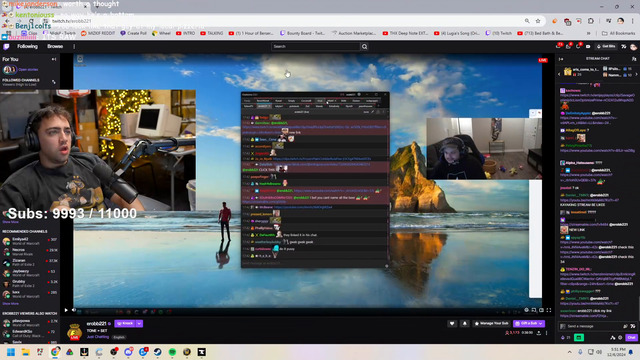Image resolution: width=640 pixels, height=360 pixels.
Task: Open the Just Chatting category link
Action: [x=98, y=337]
